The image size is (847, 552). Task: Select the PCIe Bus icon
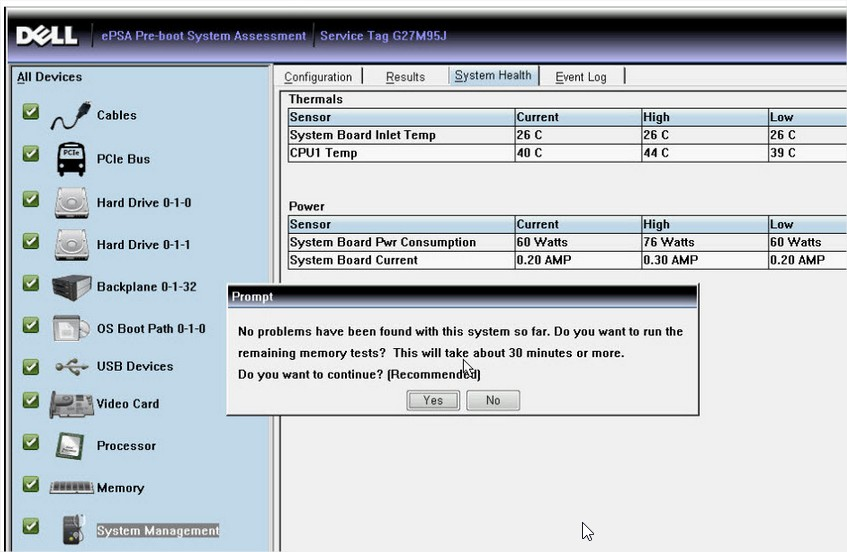pos(71,159)
